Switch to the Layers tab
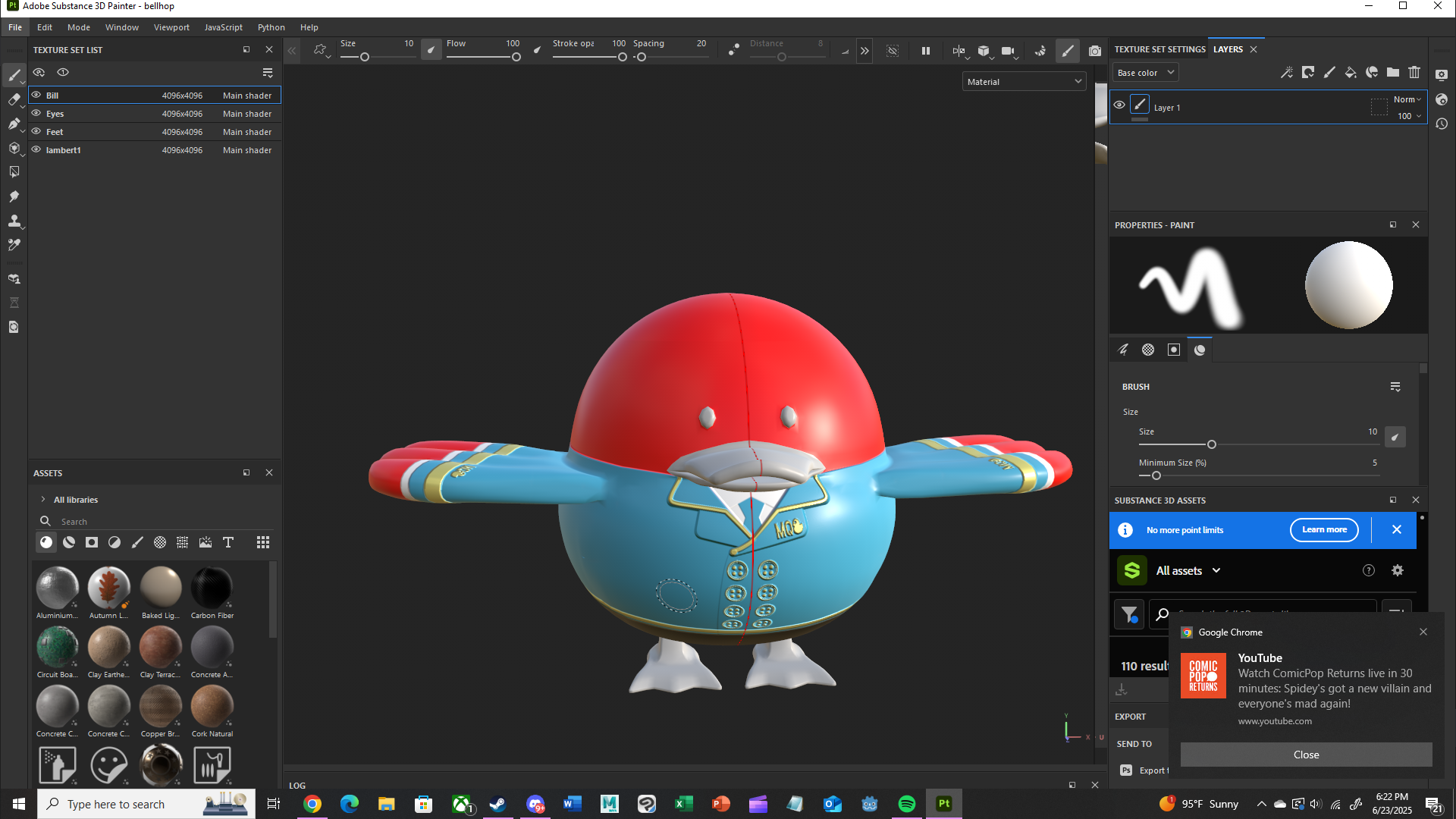Image resolution: width=1456 pixels, height=819 pixels. [x=1228, y=49]
